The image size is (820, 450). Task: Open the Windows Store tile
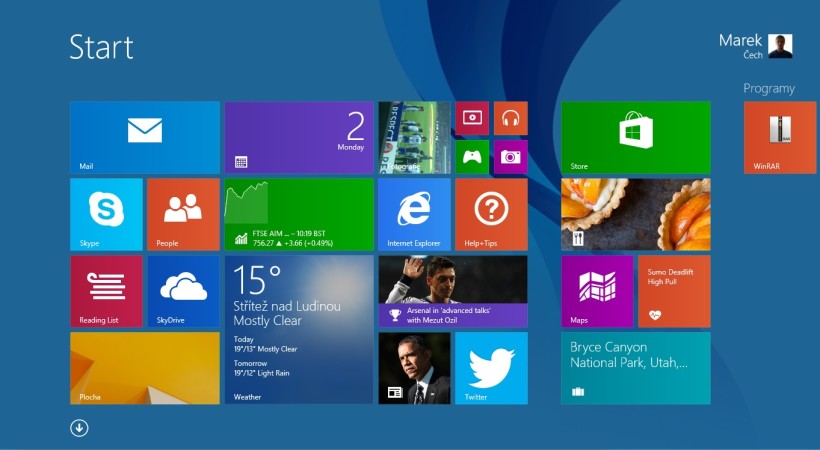pos(636,138)
